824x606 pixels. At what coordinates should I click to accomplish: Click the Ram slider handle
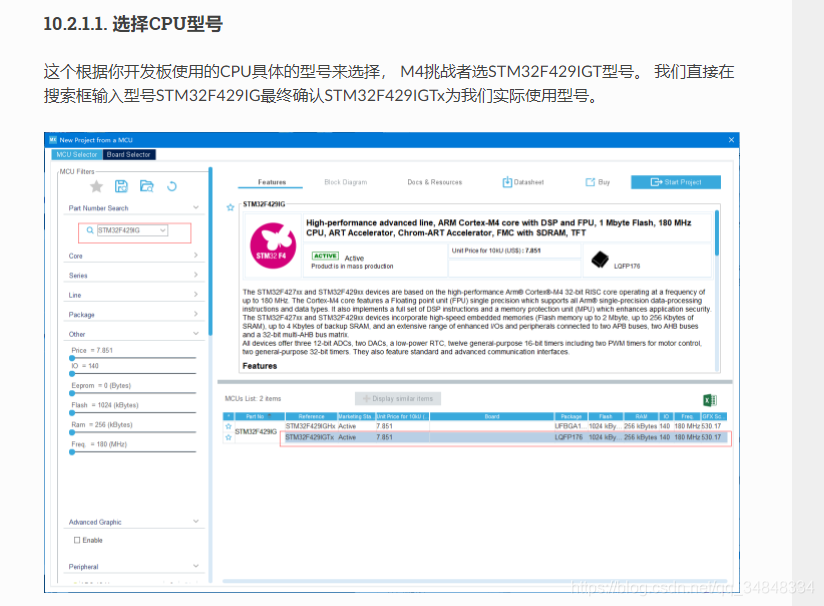72,433
